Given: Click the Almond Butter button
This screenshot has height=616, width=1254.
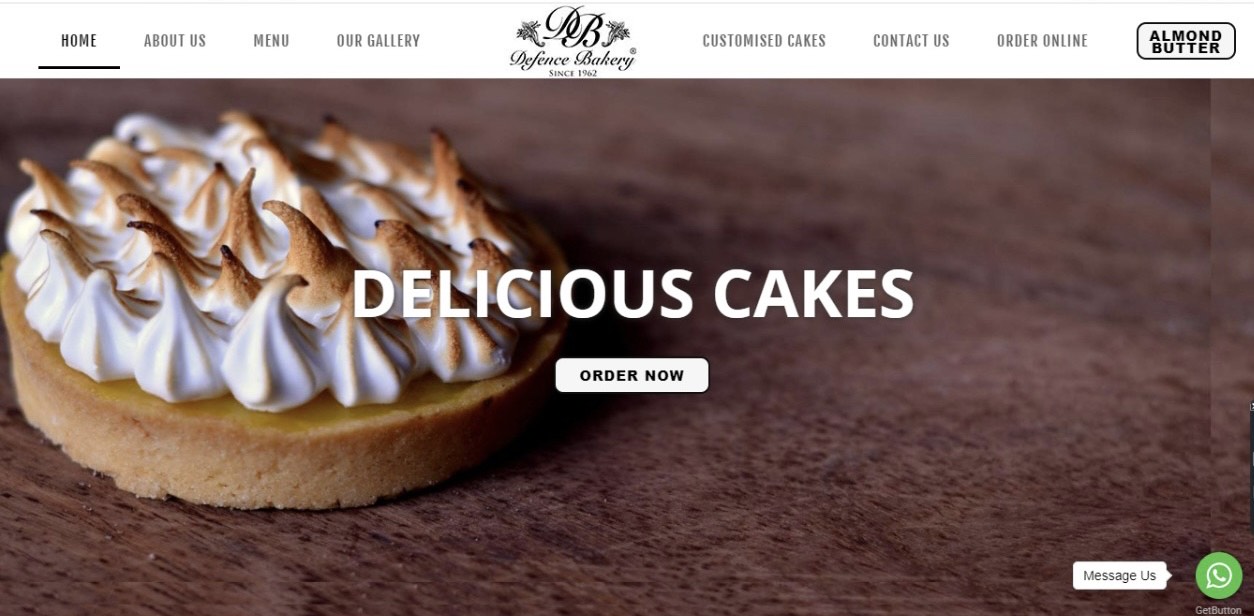Looking at the screenshot, I should point(1186,41).
